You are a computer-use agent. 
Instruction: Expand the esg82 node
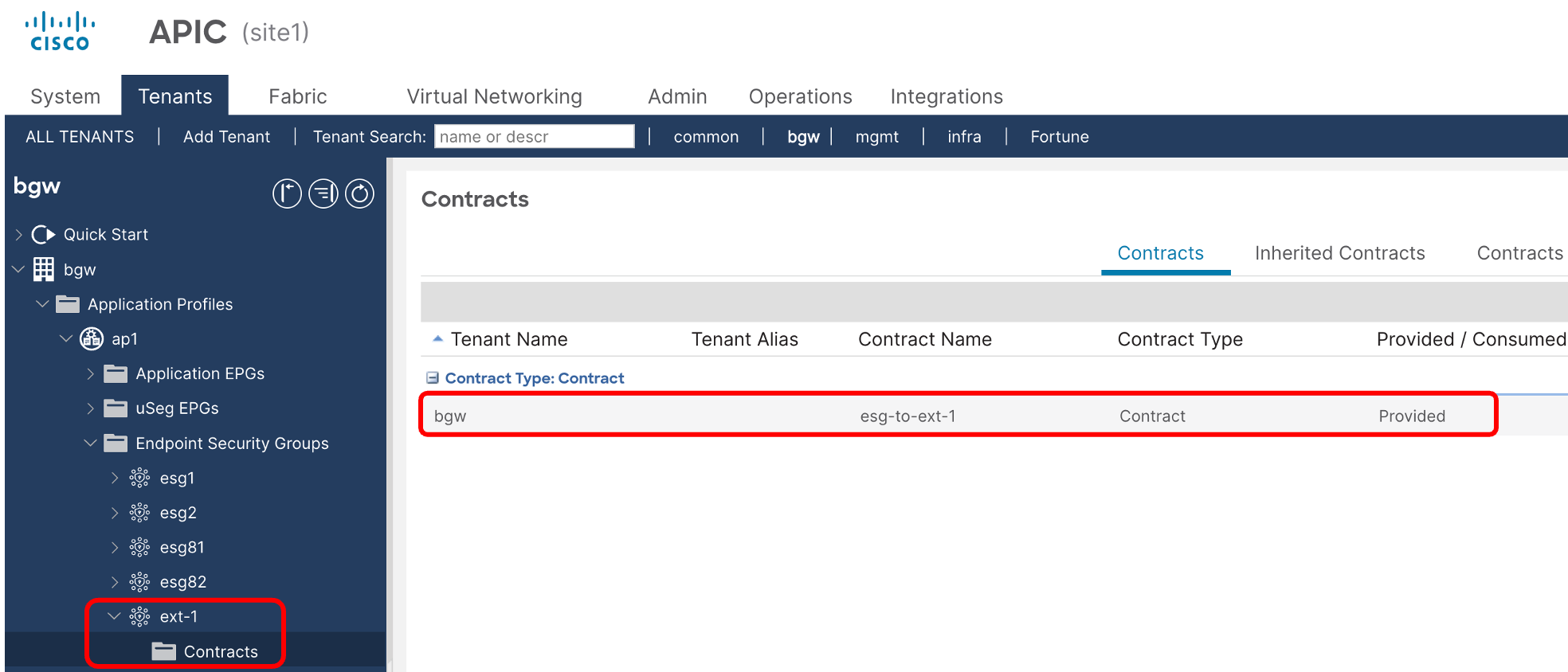[x=115, y=582]
